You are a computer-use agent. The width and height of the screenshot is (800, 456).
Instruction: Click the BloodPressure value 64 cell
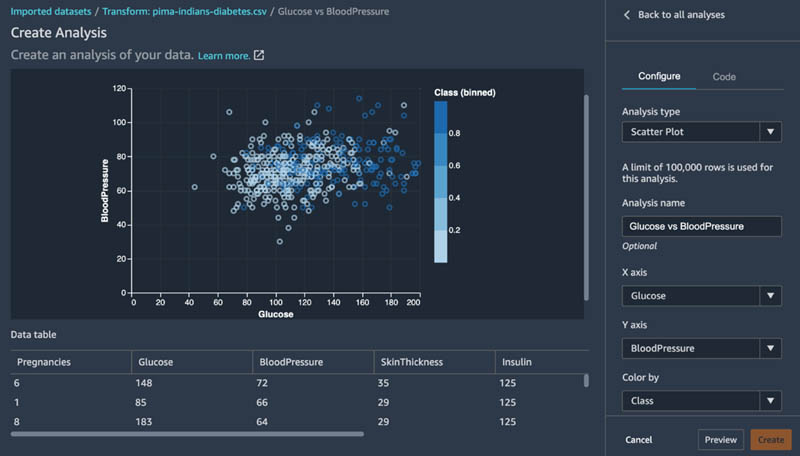coord(262,422)
